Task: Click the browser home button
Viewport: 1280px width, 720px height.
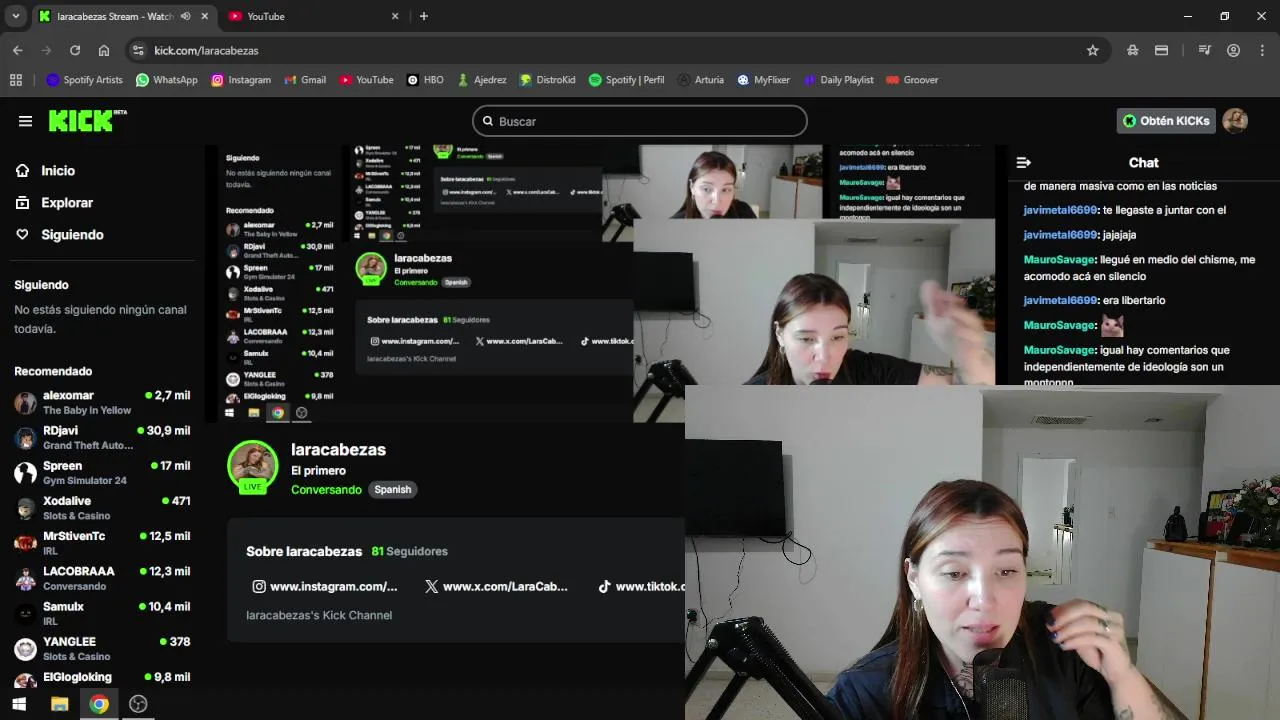Action: (104, 50)
